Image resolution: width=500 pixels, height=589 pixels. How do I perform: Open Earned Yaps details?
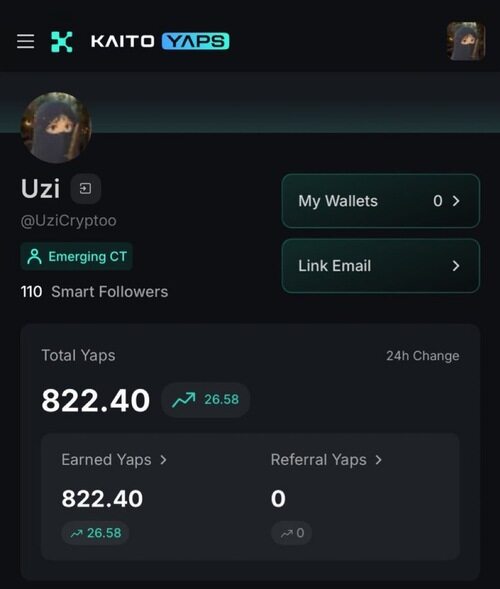(106, 460)
